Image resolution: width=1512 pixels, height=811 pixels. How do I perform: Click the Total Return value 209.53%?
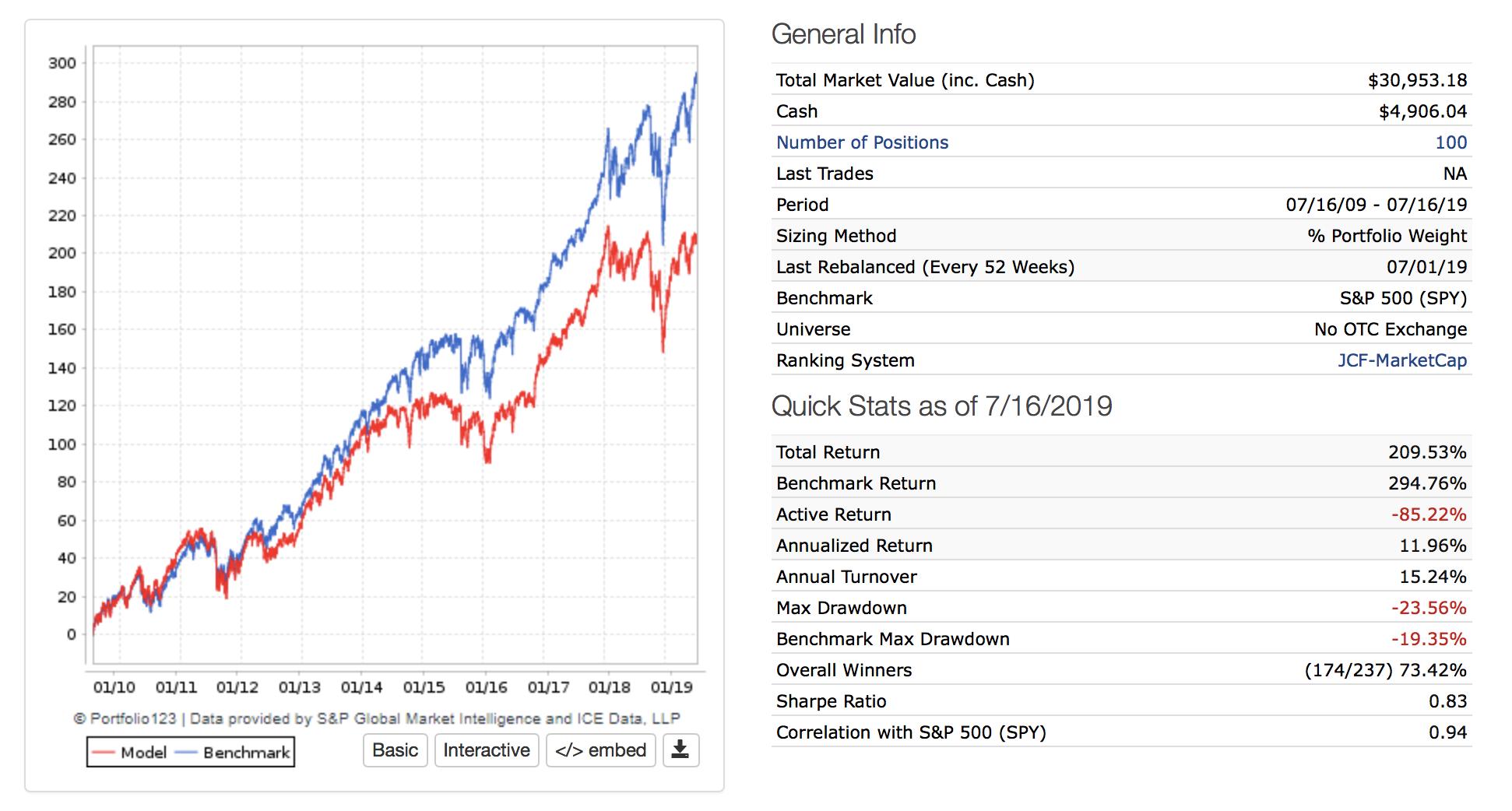coord(1426,452)
